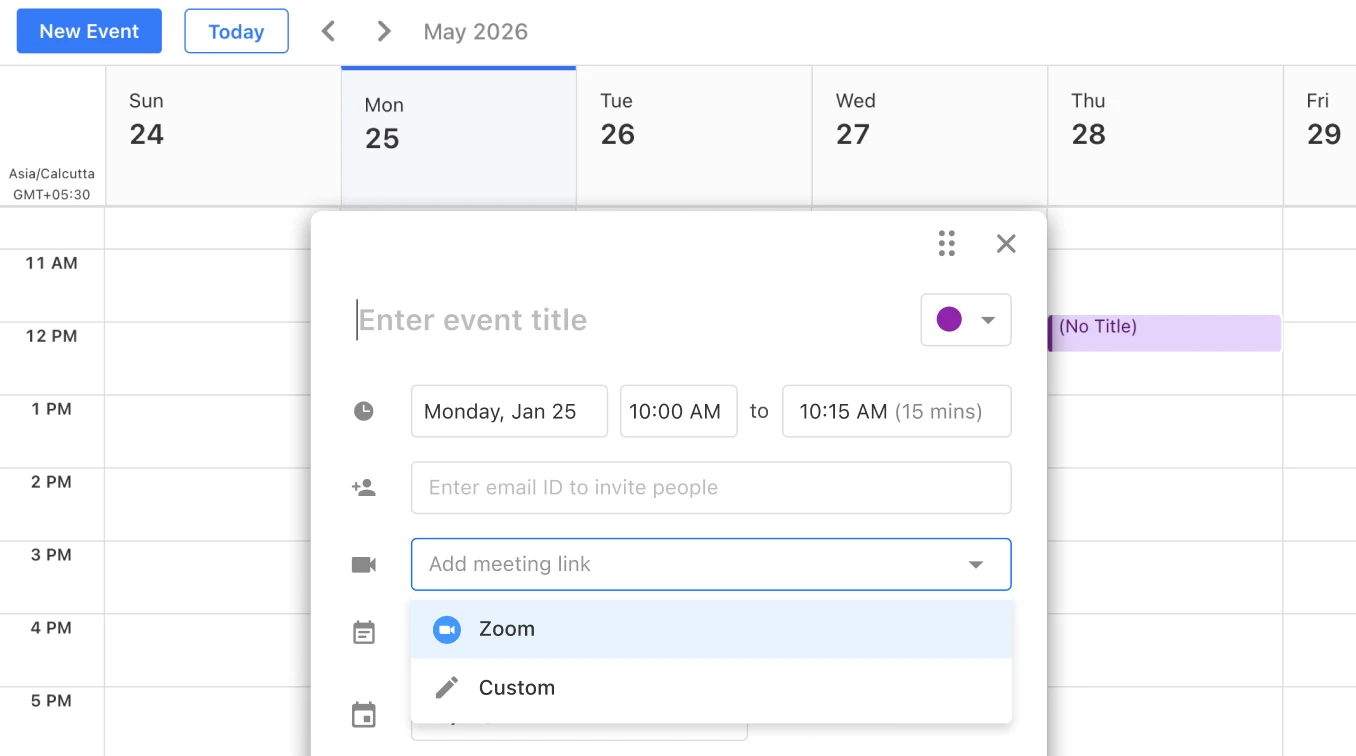The height and width of the screenshot is (756, 1356).
Task: Click the blue Zoom logo icon
Action: coord(447,629)
